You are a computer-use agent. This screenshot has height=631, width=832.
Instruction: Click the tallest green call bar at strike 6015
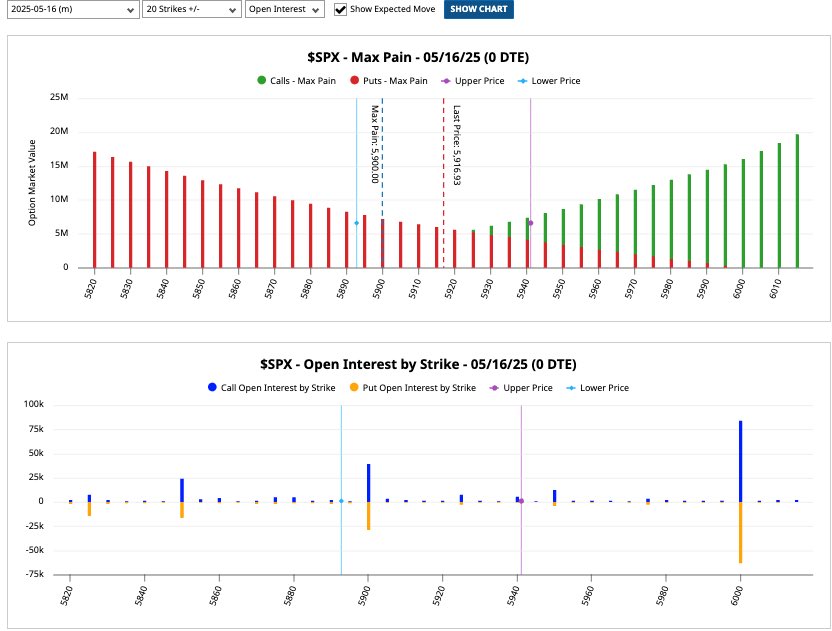797,201
